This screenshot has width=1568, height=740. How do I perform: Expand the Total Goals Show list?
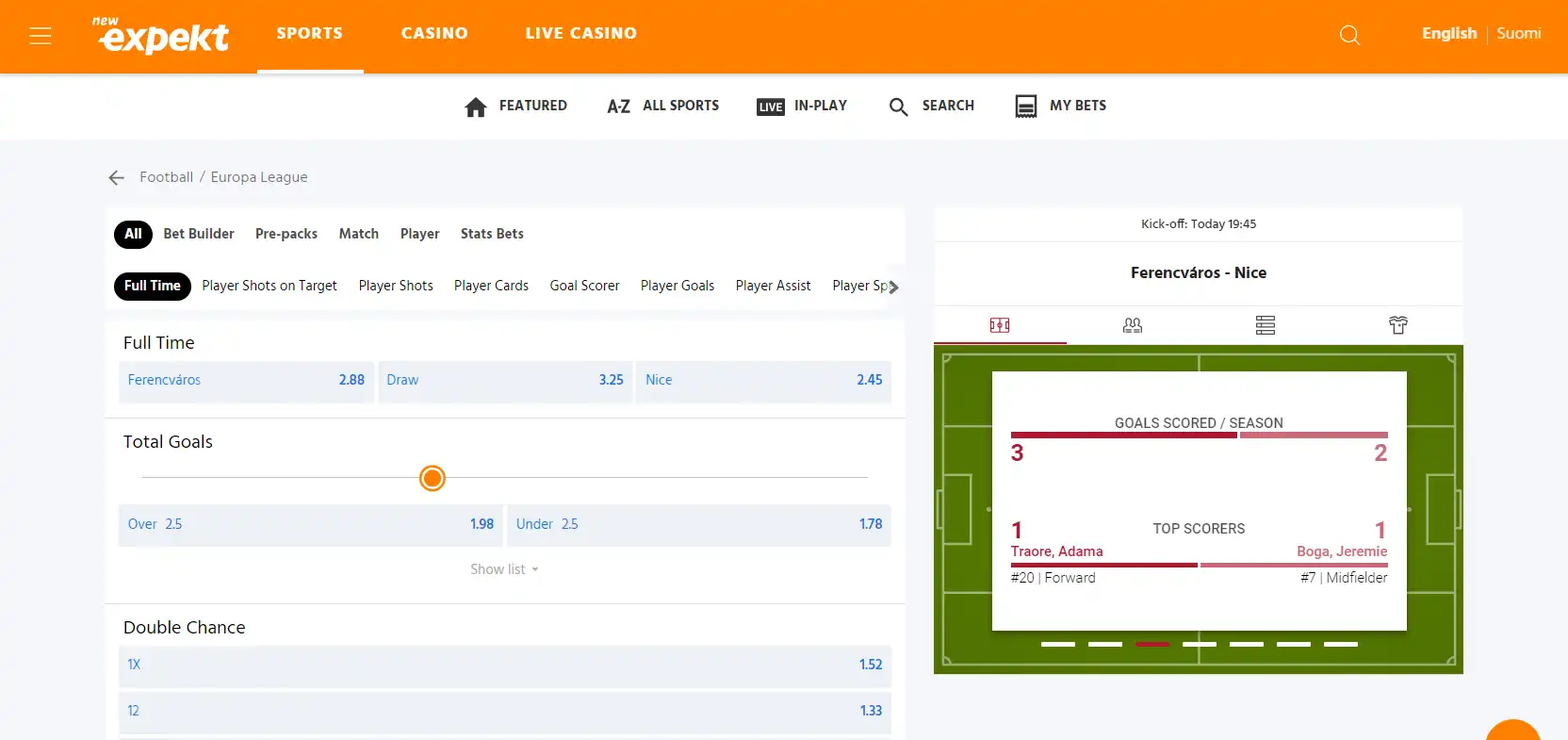pyautogui.click(x=504, y=569)
